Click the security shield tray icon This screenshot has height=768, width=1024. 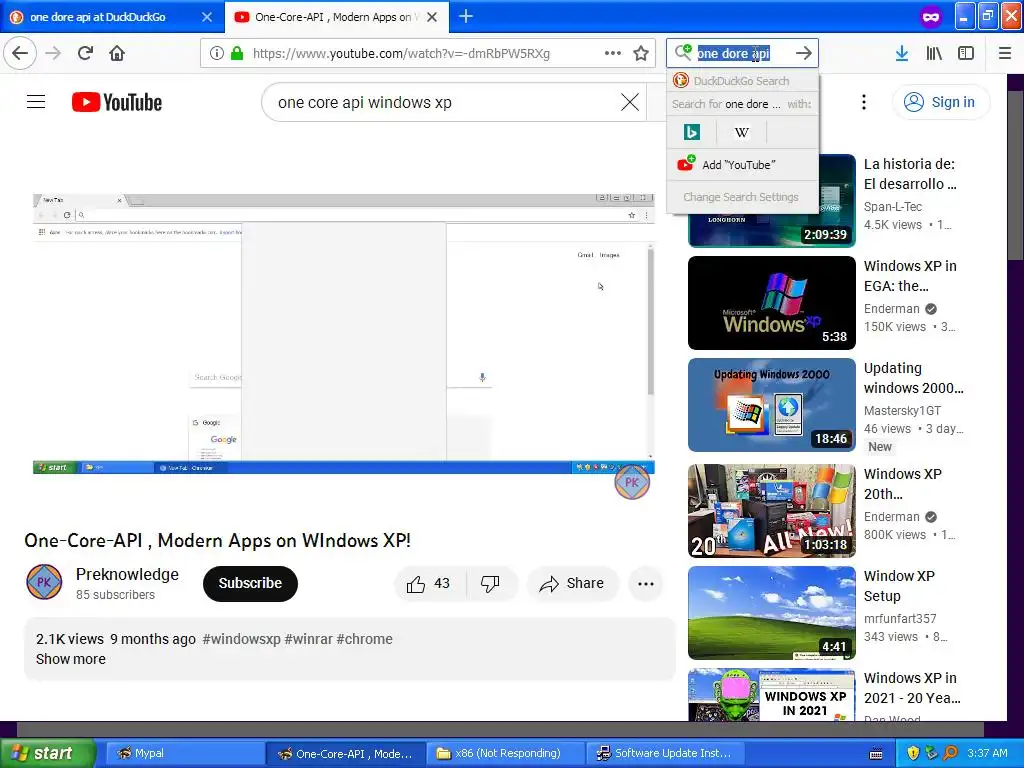tap(913, 753)
